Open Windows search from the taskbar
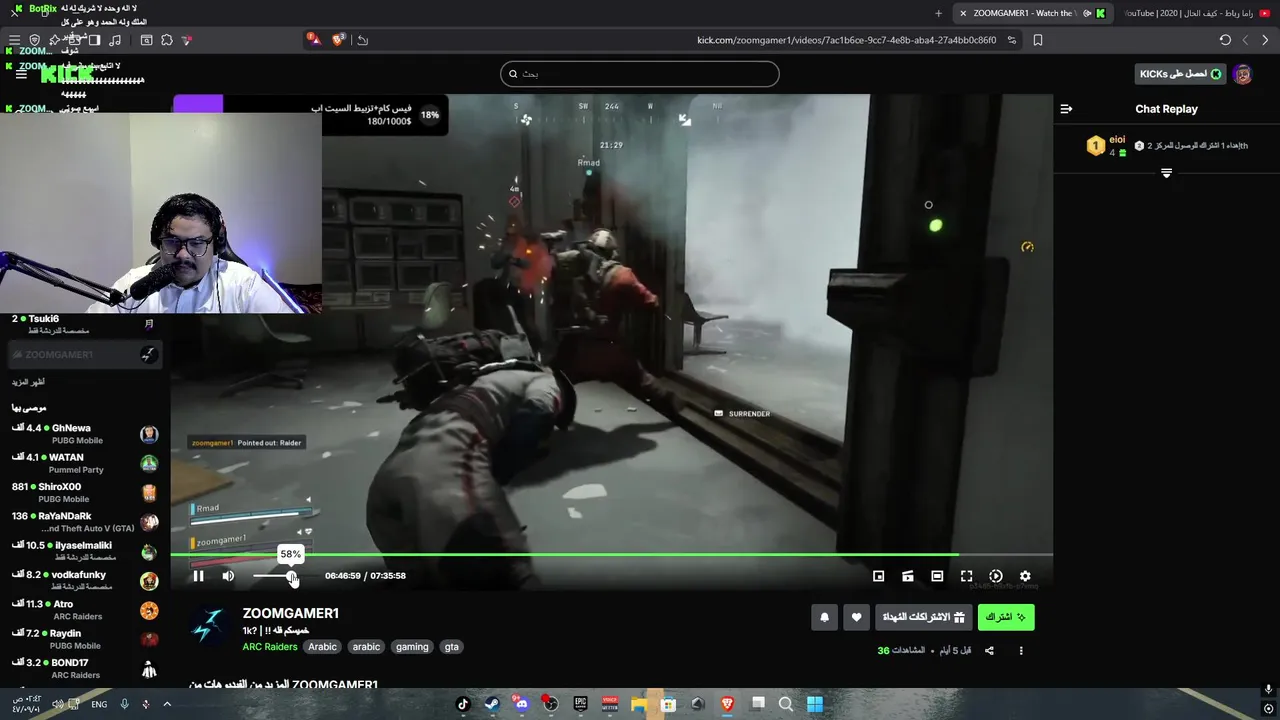 coord(786,704)
